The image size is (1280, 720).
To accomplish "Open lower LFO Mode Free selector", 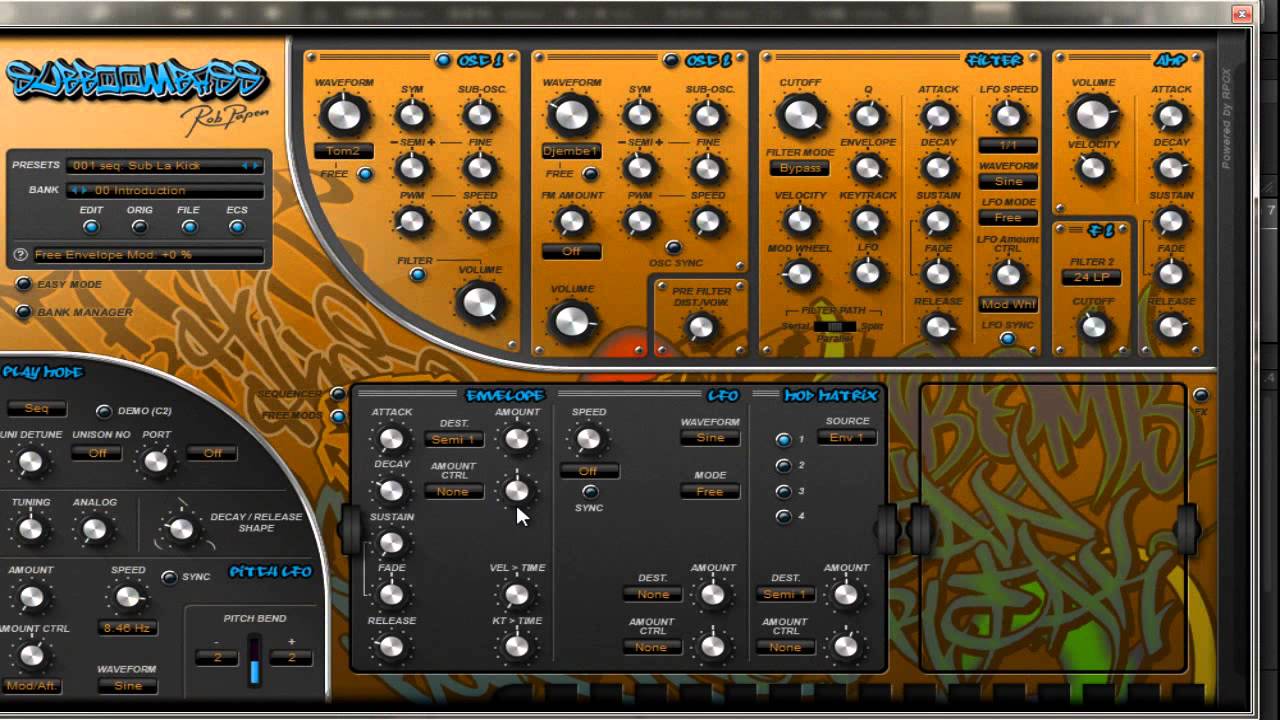I will [x=710, y=491].
